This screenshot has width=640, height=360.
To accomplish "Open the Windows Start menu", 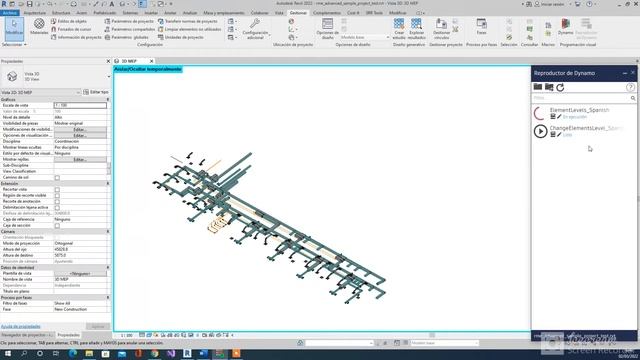I will (x=7, y=353).
